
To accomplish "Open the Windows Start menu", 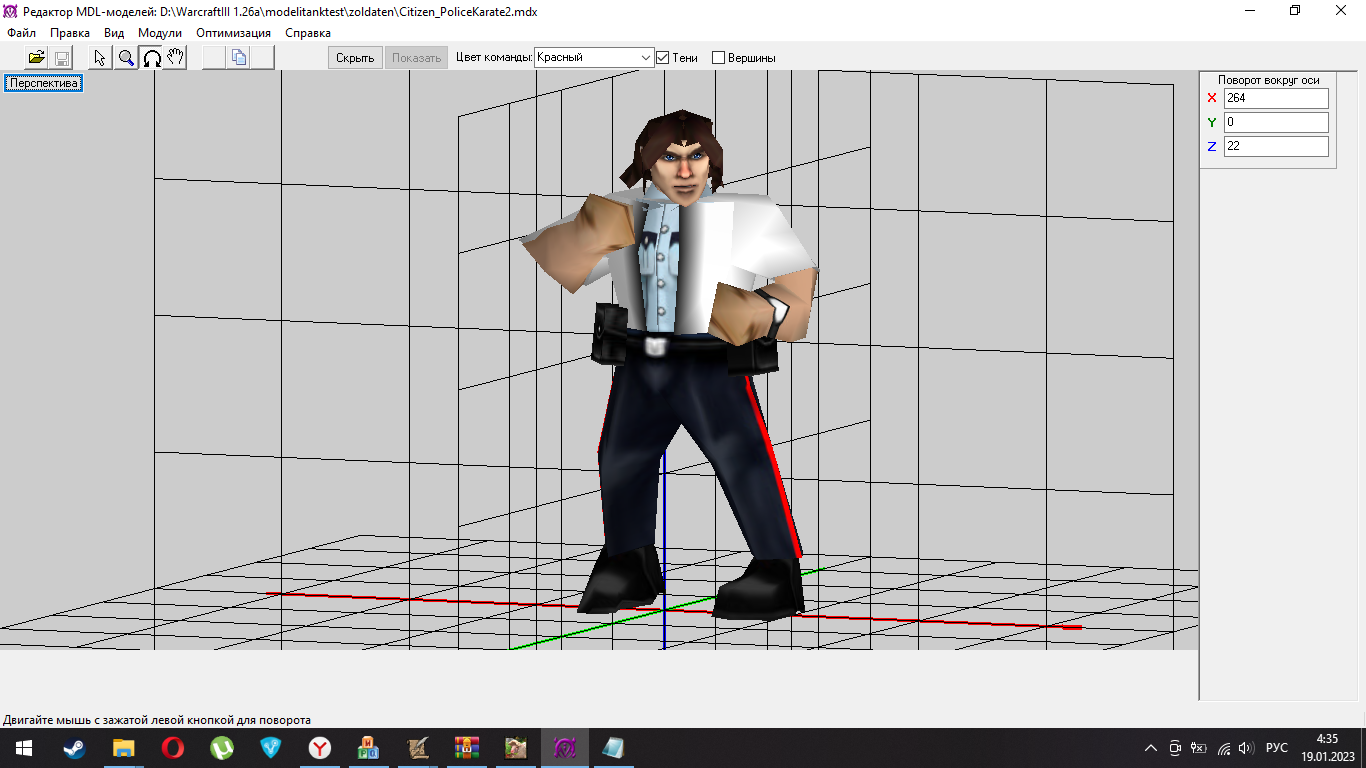I will point(23,748).
